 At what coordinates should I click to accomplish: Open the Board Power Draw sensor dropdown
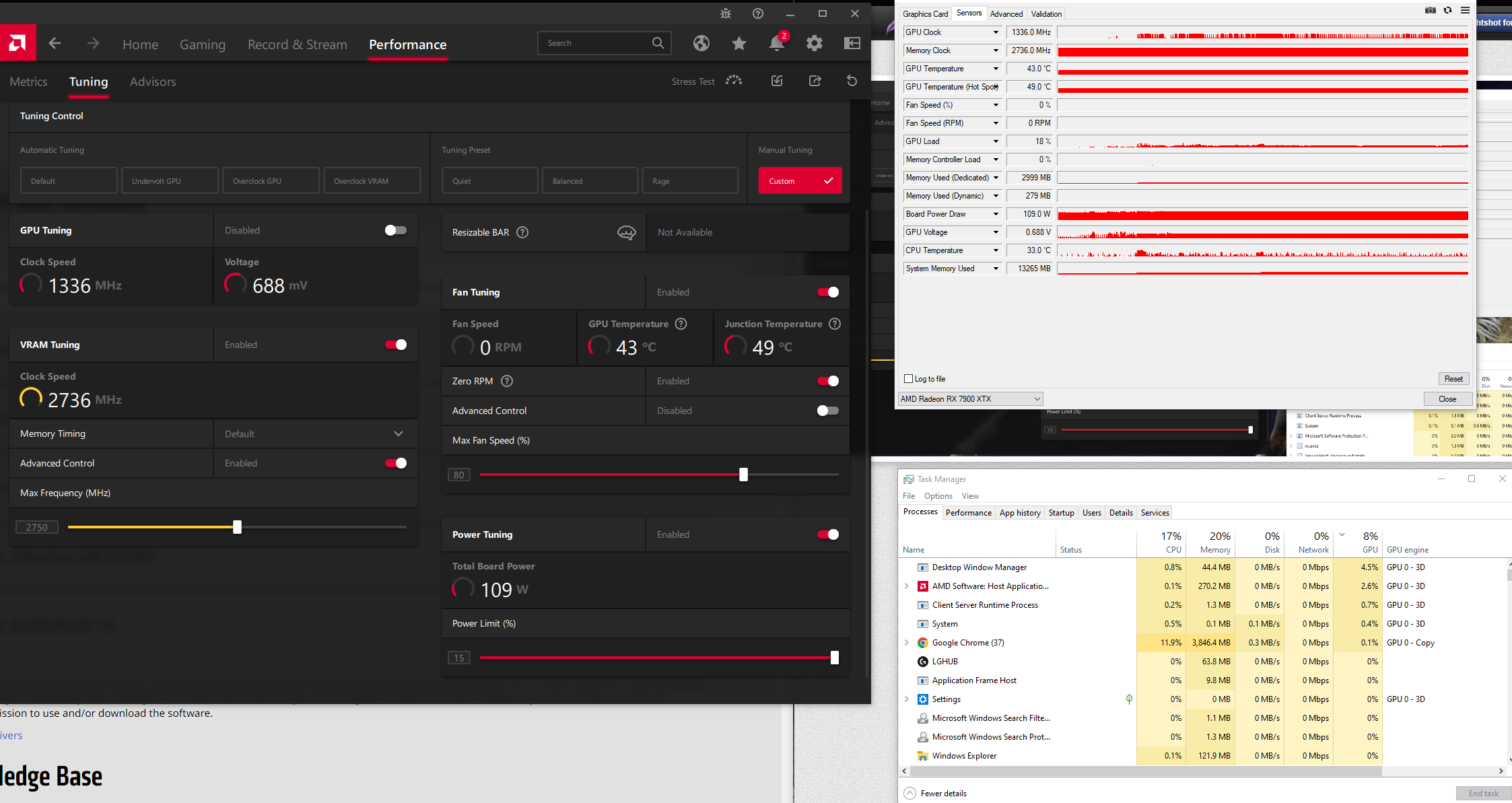[996, 214]
